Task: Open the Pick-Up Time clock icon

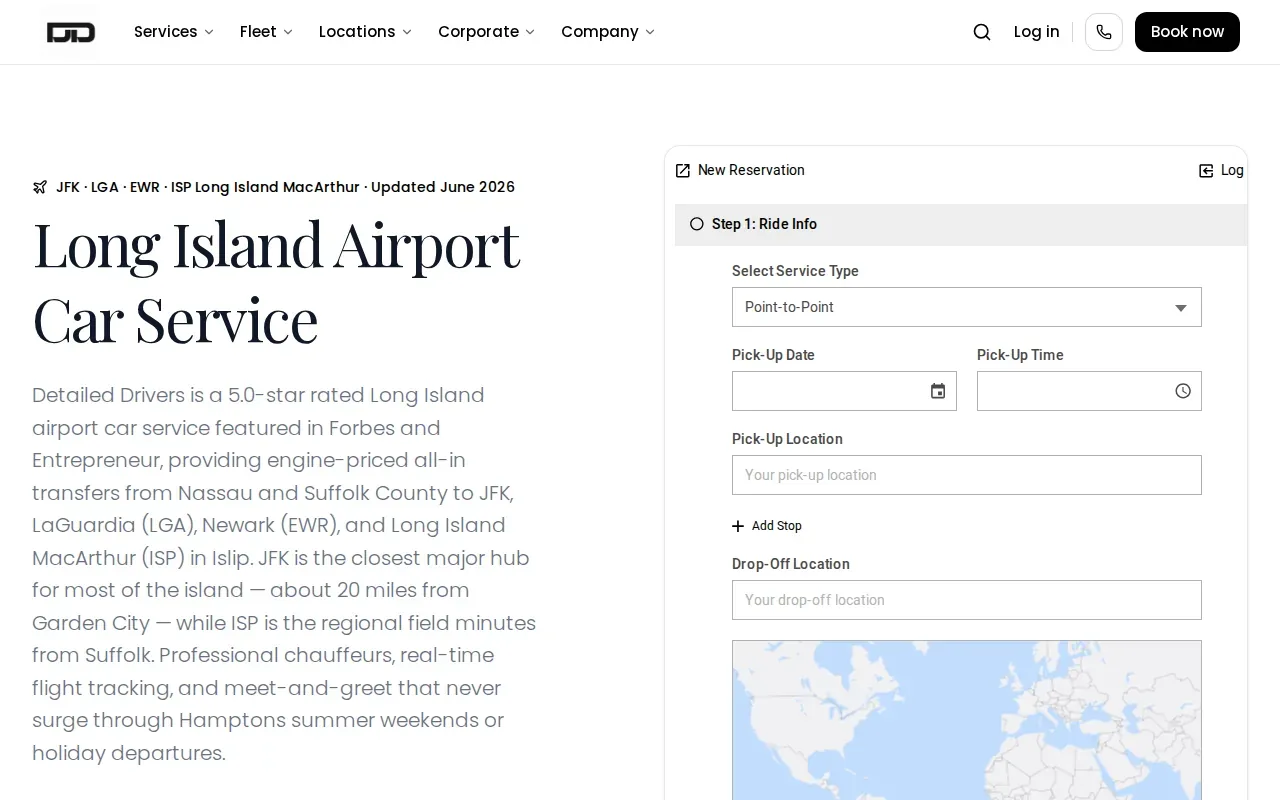Action: [1183, 391]
